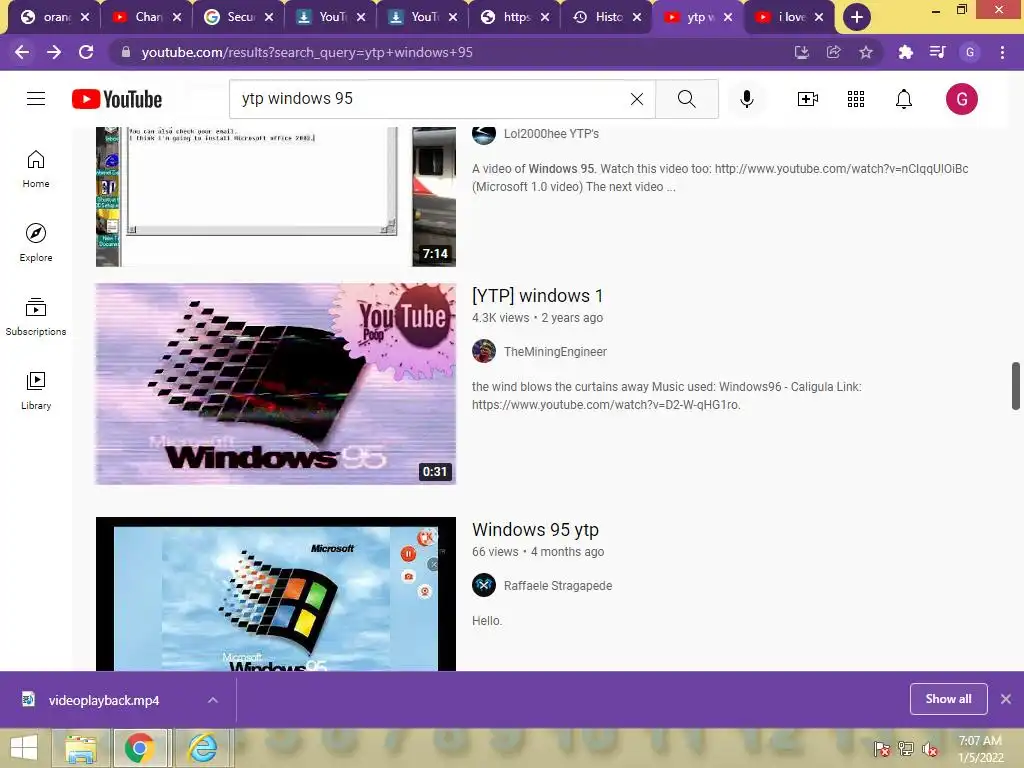The width and height of the screenshot is (1024, 768).
Task: Share this page from the address bar
Action: 834,52
